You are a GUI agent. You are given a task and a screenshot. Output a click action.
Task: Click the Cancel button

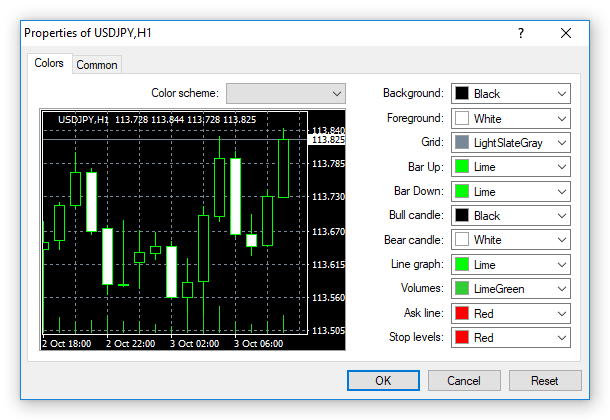coord(464,380)
